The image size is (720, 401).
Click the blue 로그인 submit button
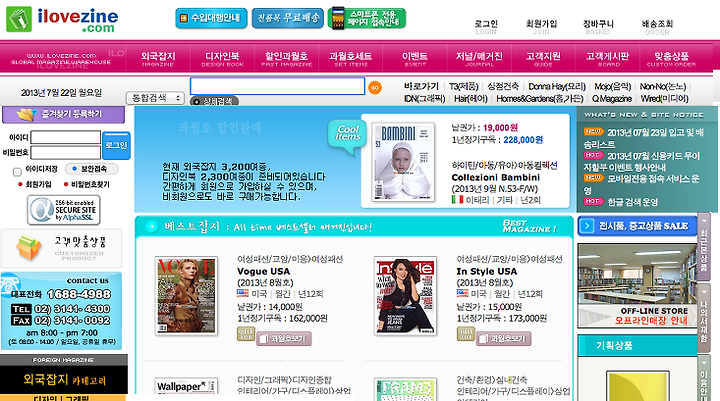click(116, 146)
